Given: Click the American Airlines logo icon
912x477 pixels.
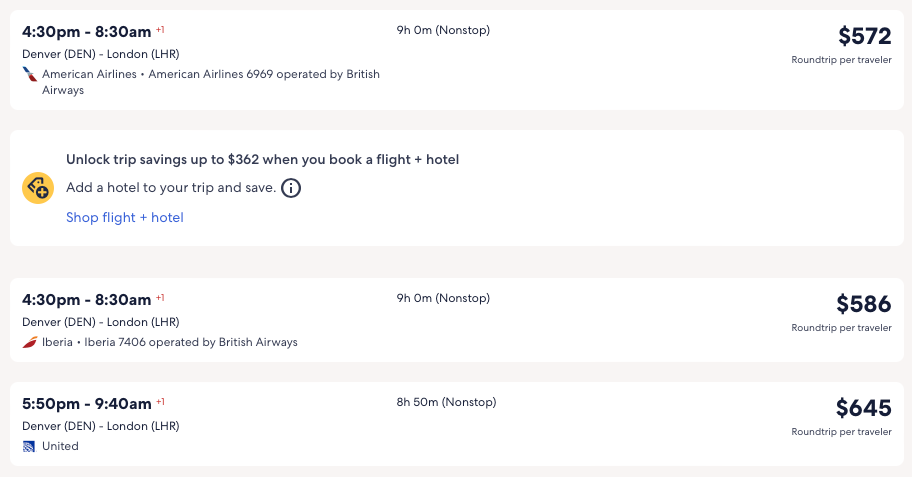Looking at the screenshot, I should coord(30,74).
